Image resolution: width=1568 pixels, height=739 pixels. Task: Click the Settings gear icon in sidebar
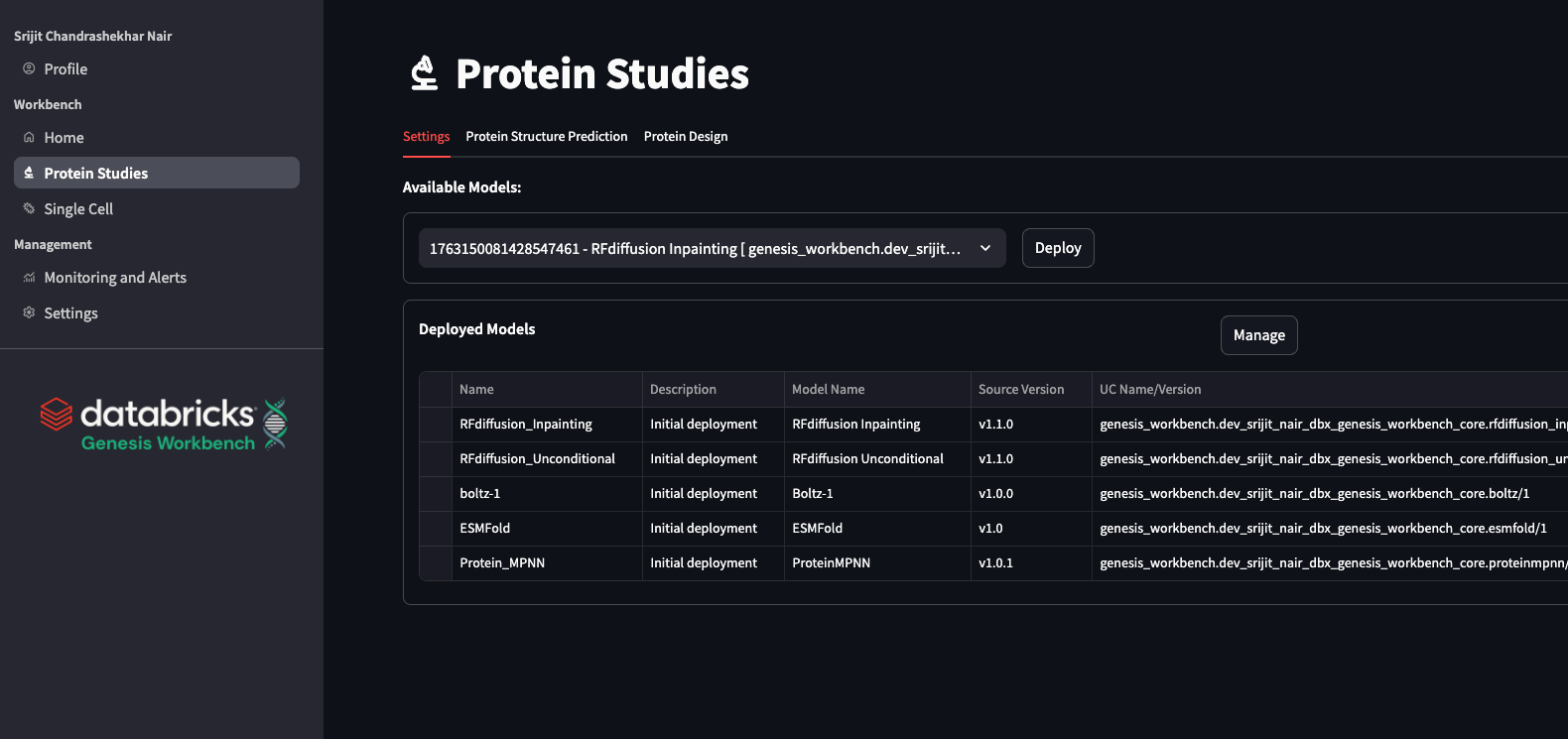pyautogui.click(x=29, y=312)
